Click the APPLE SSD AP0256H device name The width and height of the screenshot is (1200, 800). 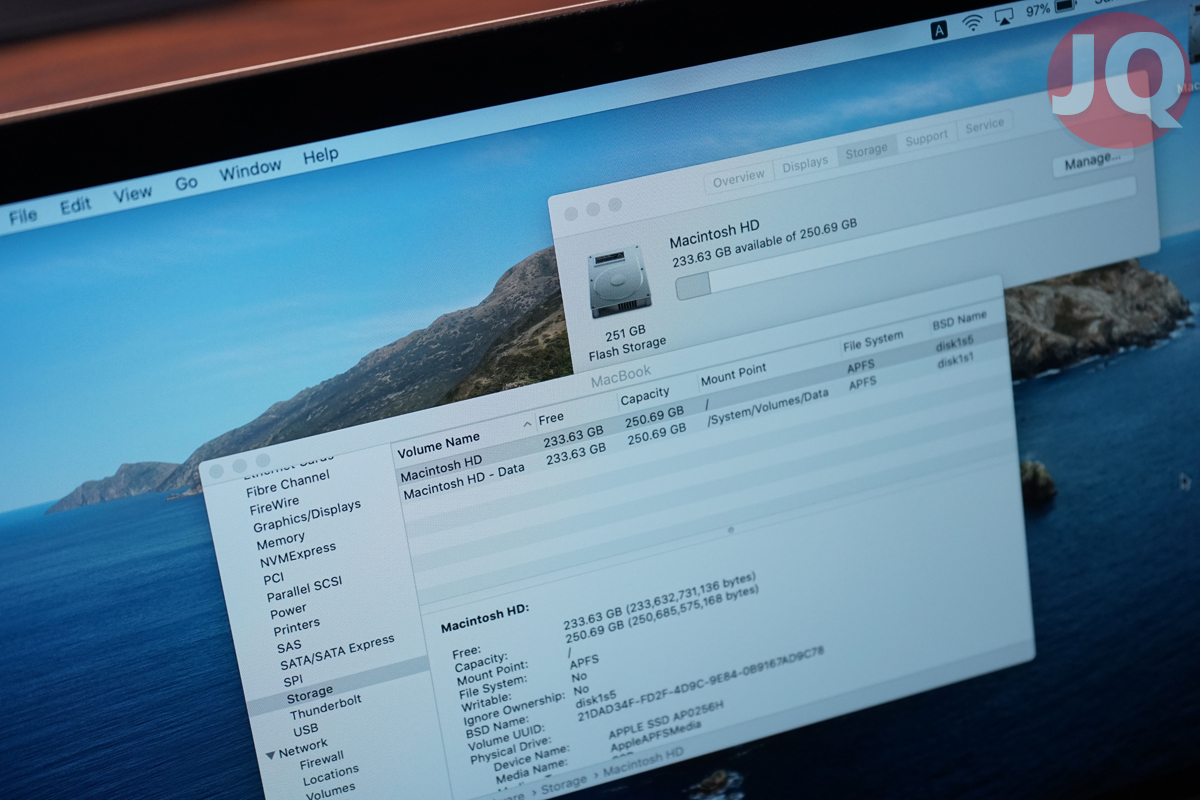tap(666, 720)
